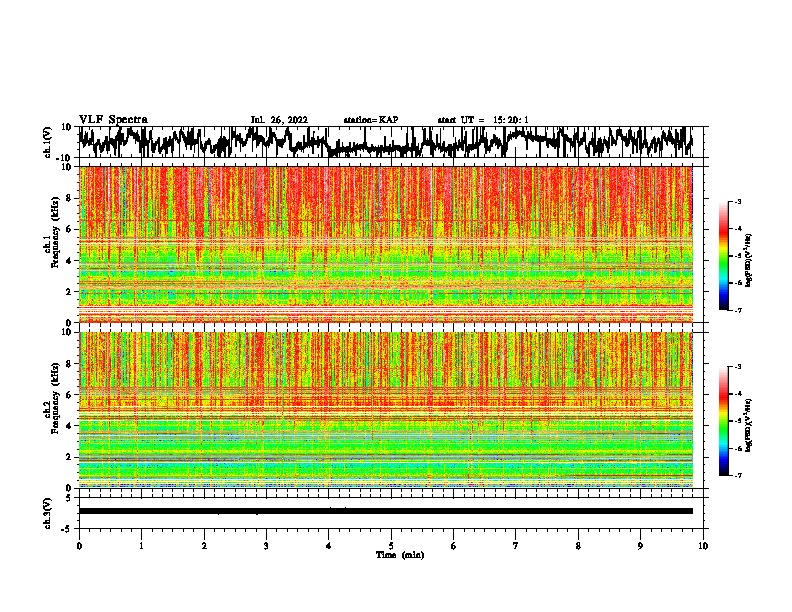Click time axis tick label 6

coord(453,546)
